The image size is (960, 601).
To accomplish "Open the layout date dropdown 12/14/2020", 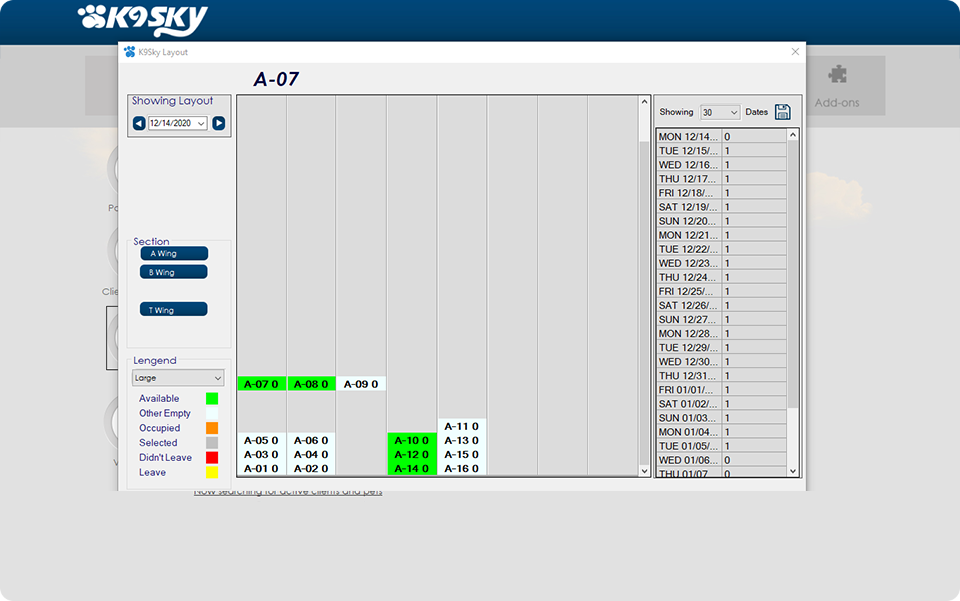I will pos(178,123).
